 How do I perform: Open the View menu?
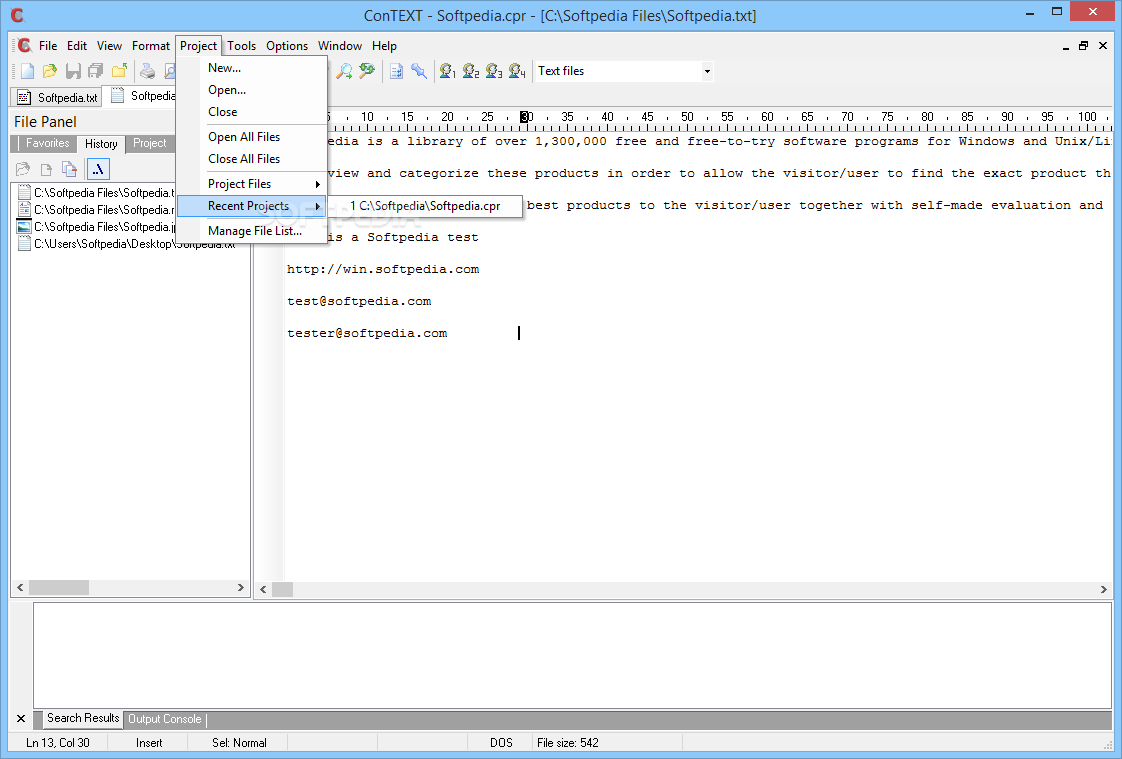tap(109, 46)
